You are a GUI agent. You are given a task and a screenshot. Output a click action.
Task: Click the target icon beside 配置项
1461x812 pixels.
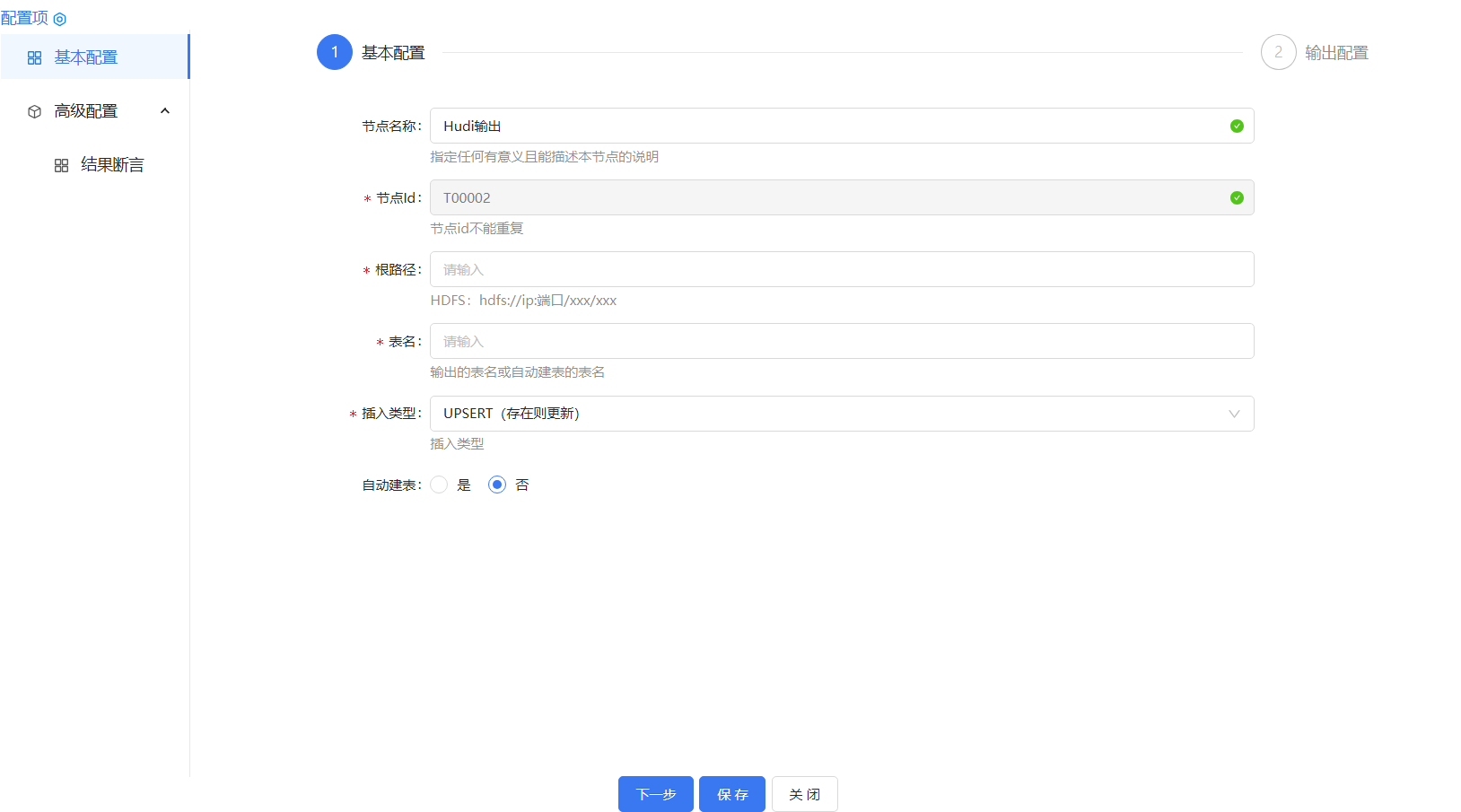[60, 19]
